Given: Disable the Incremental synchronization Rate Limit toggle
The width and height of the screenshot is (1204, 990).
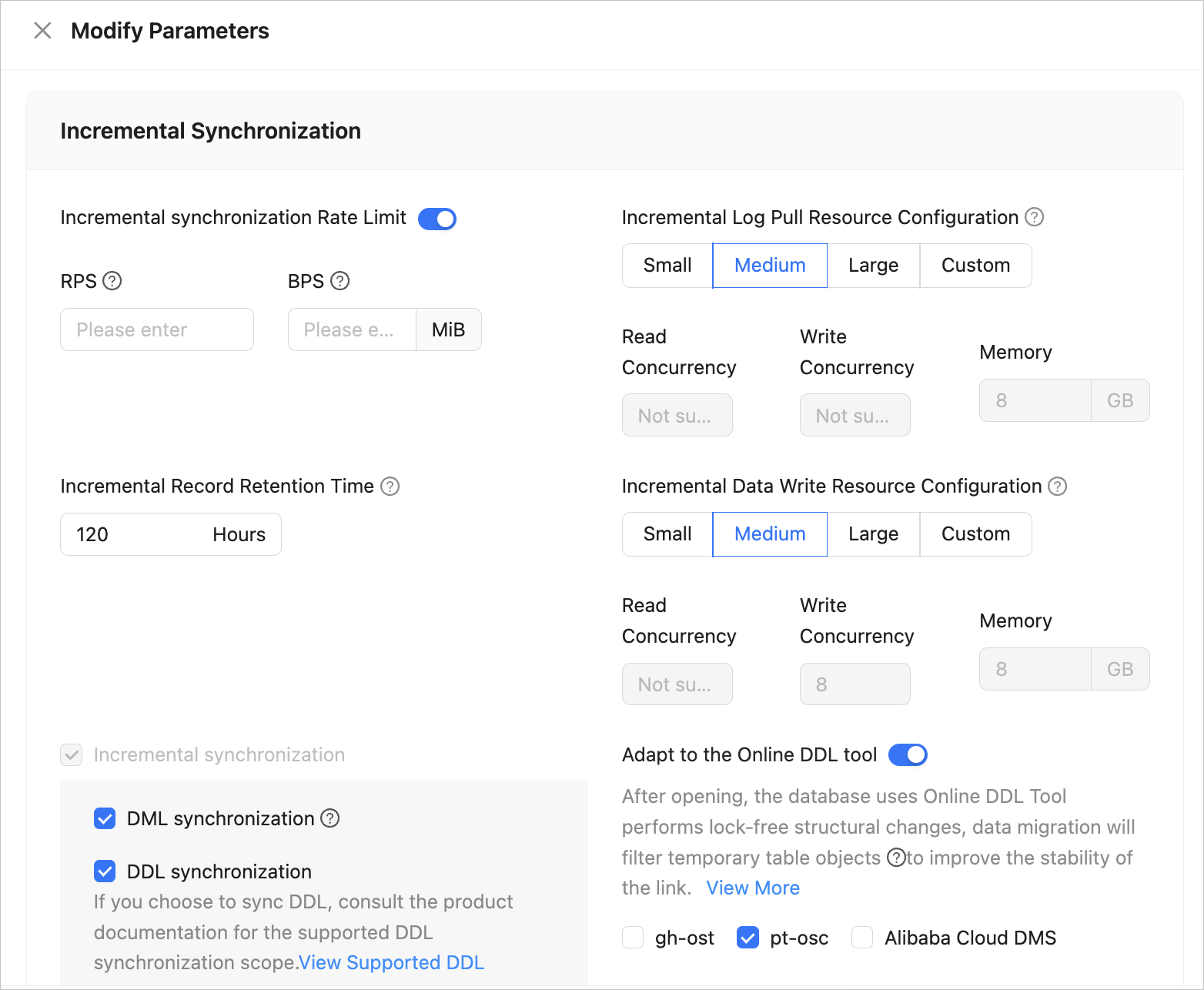Looking at the screenshot, I should click(x=437, y=219).
